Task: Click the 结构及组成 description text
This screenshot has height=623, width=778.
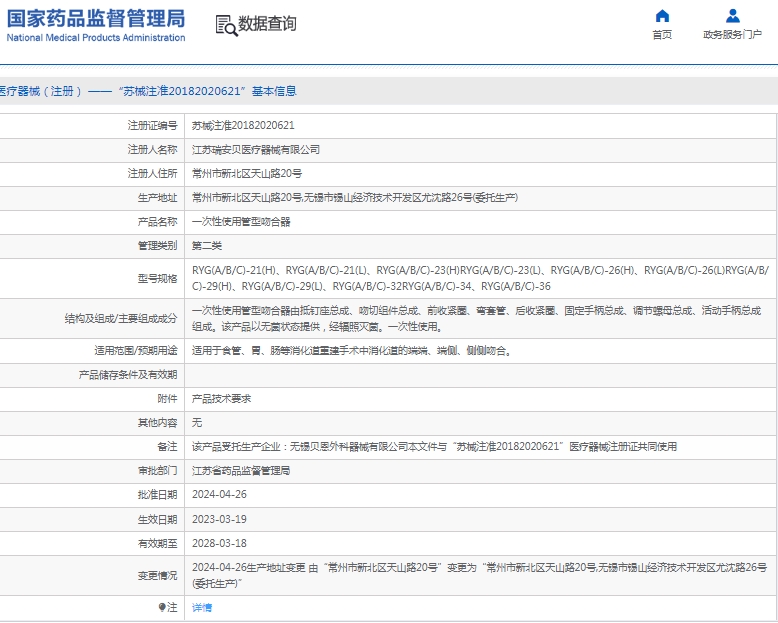Action: tap(476, 318)
